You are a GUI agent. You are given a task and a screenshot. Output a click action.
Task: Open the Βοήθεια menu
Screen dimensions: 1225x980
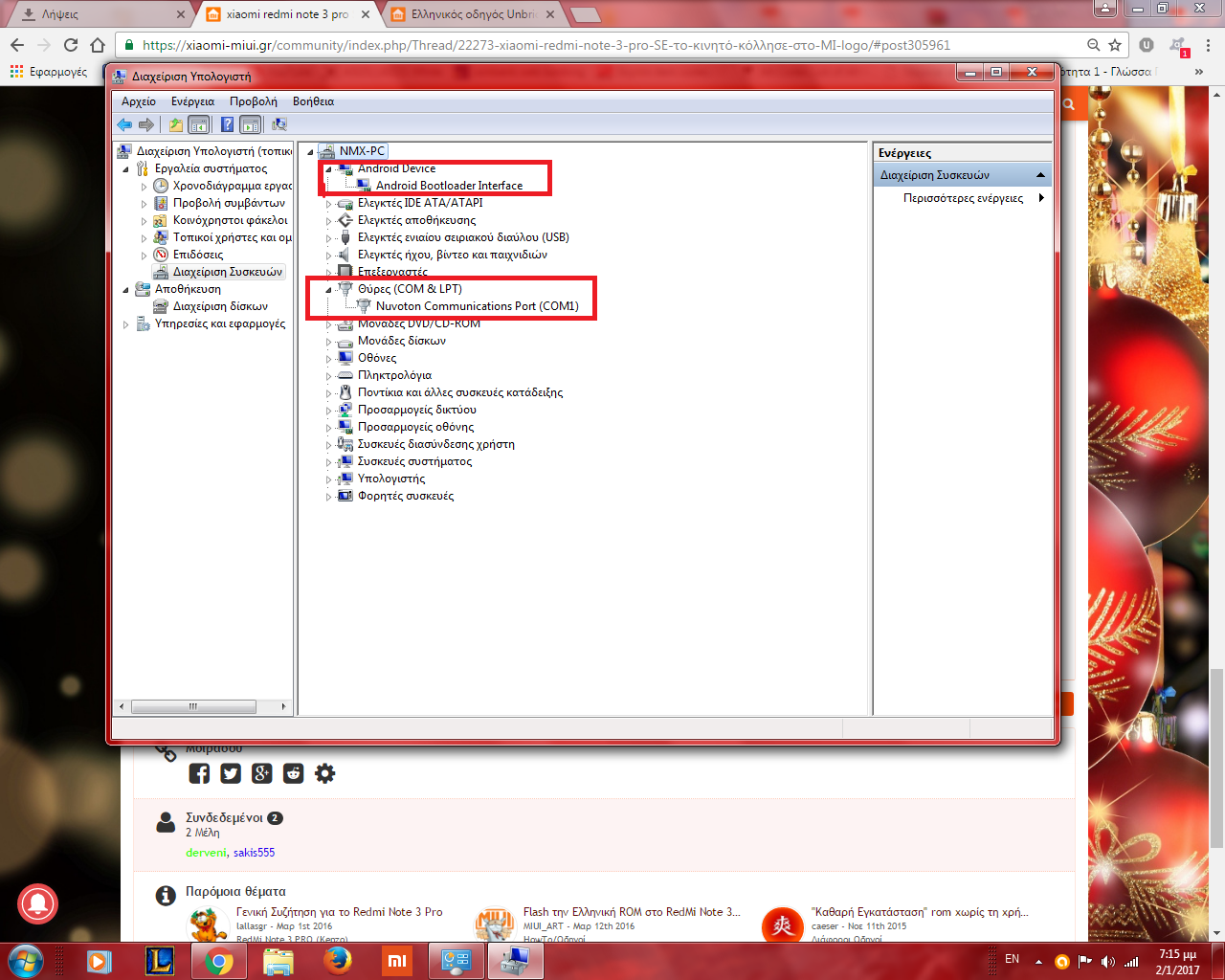[313, 101]
